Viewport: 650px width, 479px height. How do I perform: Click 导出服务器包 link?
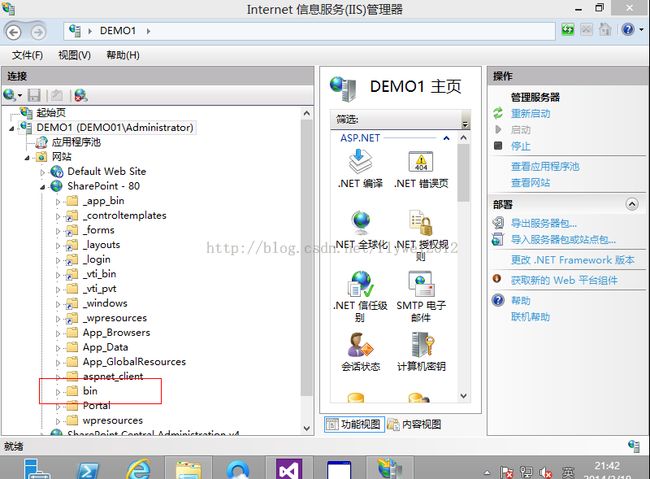click(x=543, y=224)
